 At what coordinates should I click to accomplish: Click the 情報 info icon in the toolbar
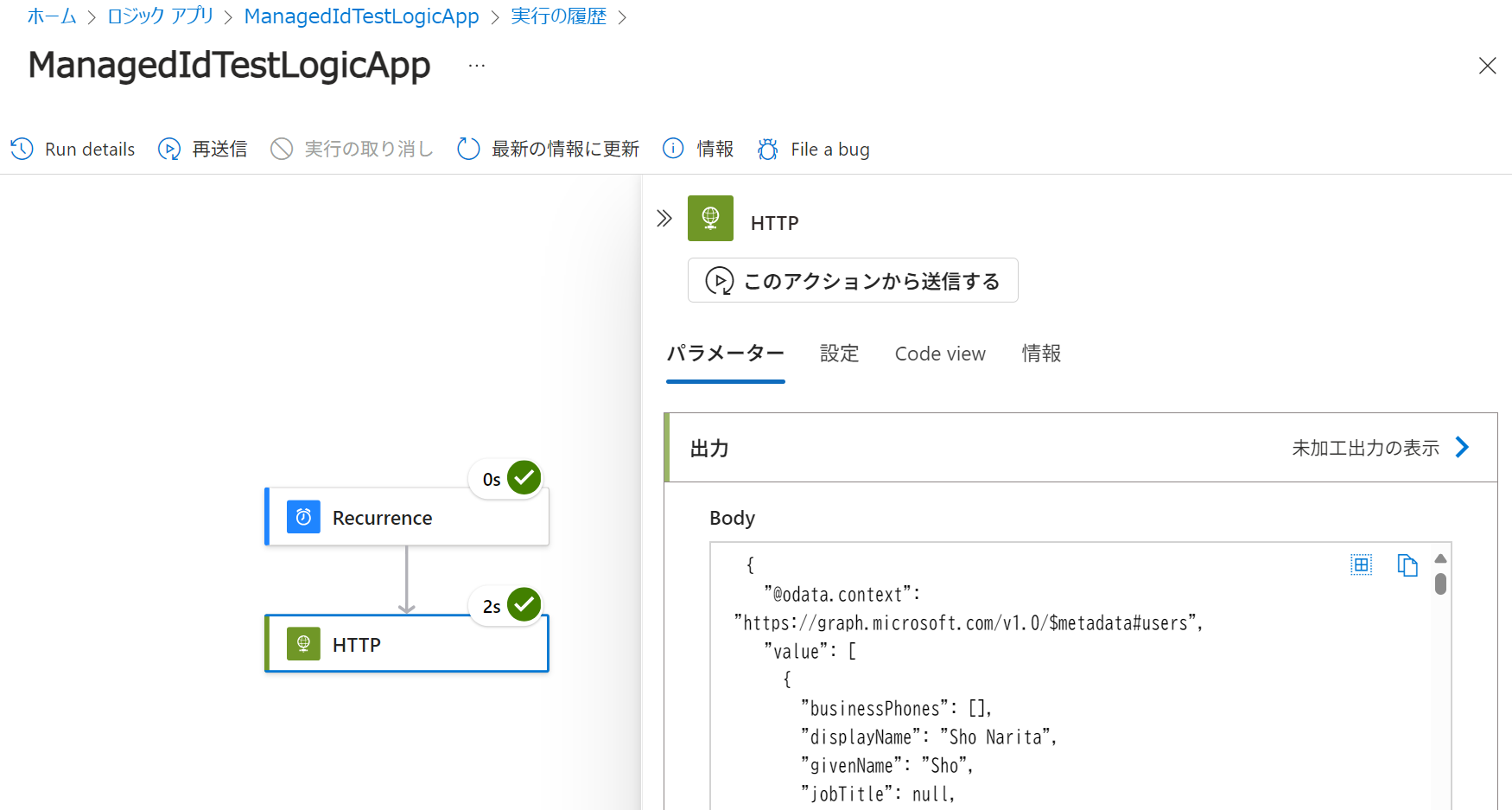pyautogui.click(x=673, y=149)
